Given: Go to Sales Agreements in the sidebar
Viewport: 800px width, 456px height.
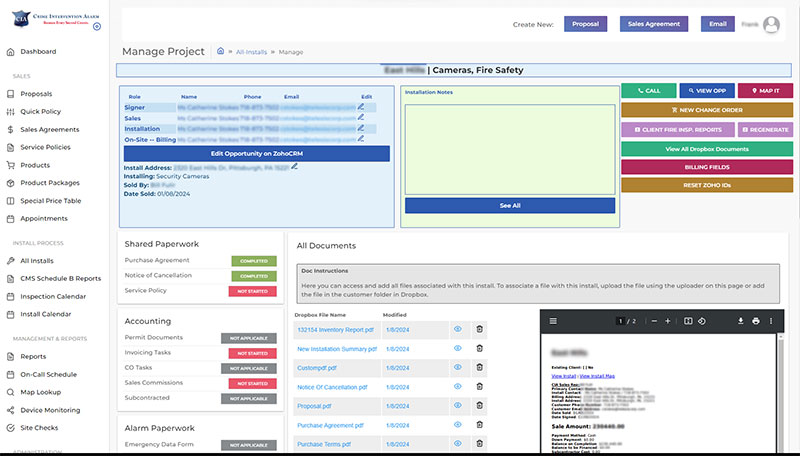Looking at the screenshot, I should click(49, 129).
